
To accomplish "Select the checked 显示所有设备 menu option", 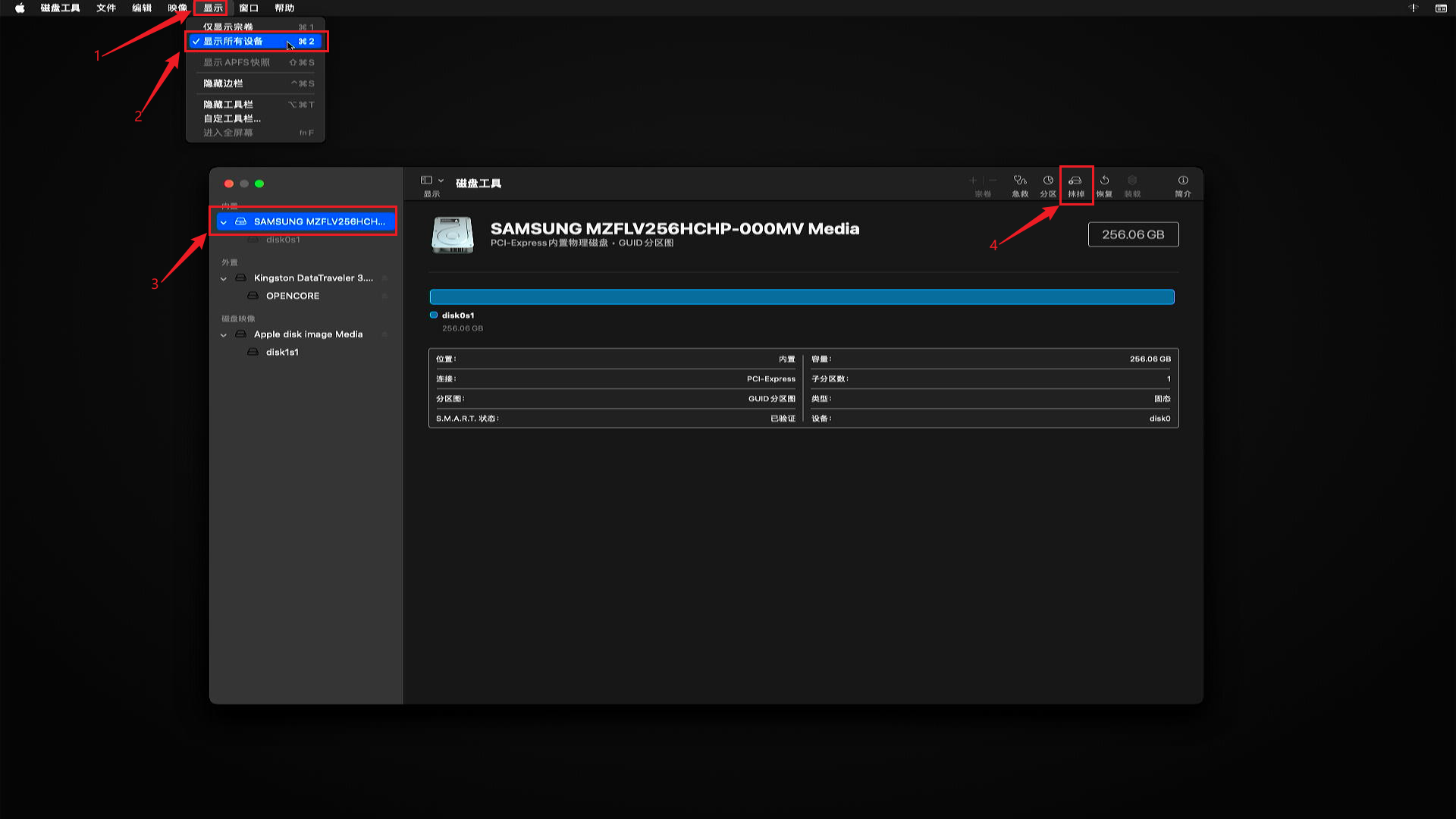I will tap(256, 42).
